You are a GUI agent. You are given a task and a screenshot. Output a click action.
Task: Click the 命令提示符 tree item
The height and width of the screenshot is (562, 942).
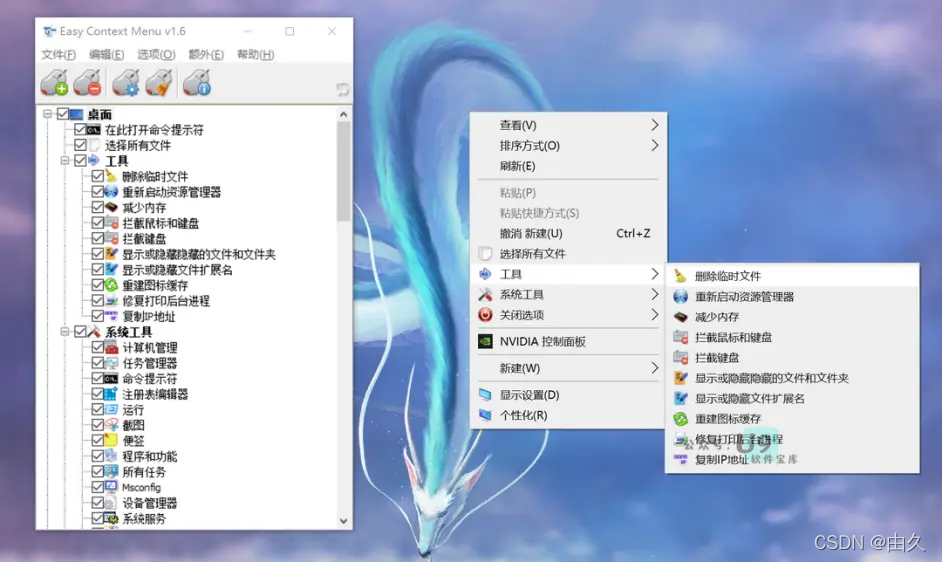click(x=150, y=379)
